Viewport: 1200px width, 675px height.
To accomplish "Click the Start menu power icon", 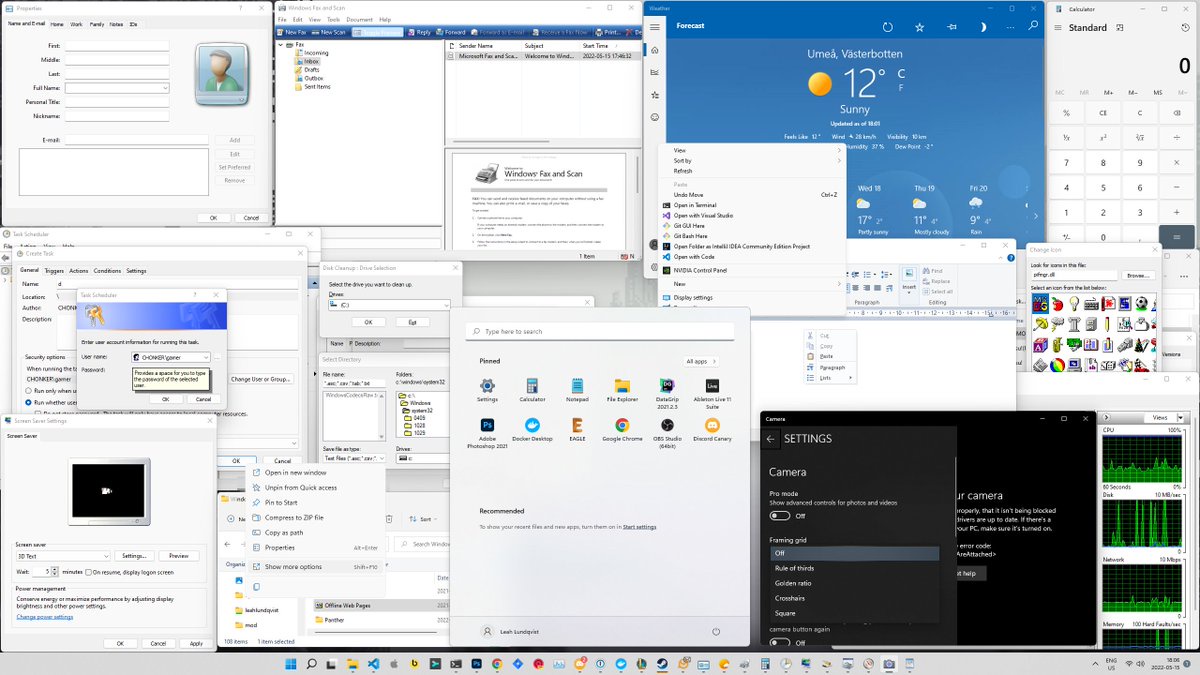I will coord(716,632).
